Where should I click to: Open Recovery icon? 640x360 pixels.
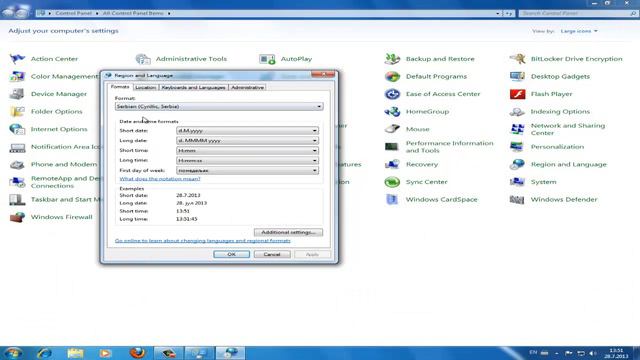click(392, 164)
